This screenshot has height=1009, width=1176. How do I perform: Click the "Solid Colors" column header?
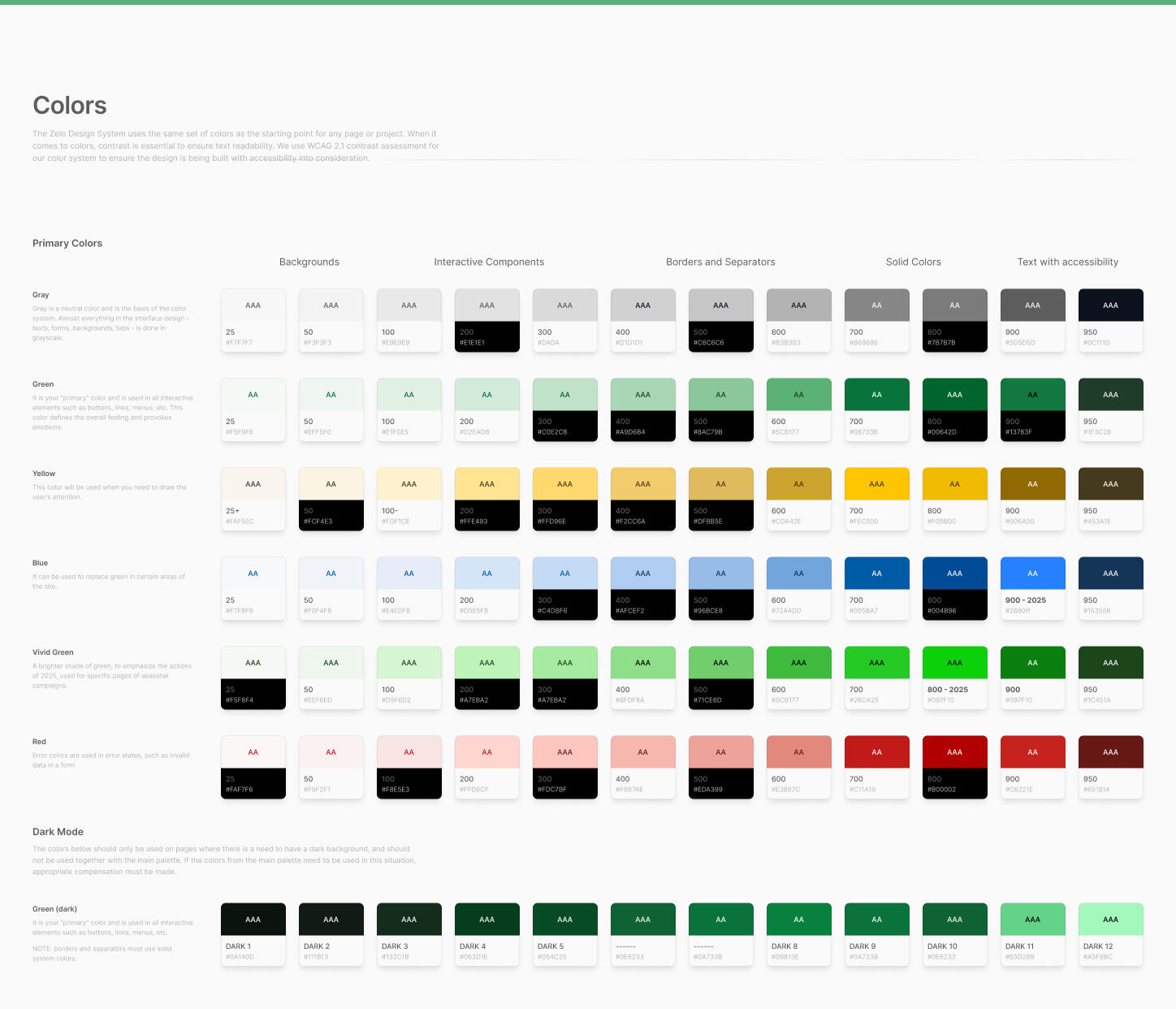914,262
